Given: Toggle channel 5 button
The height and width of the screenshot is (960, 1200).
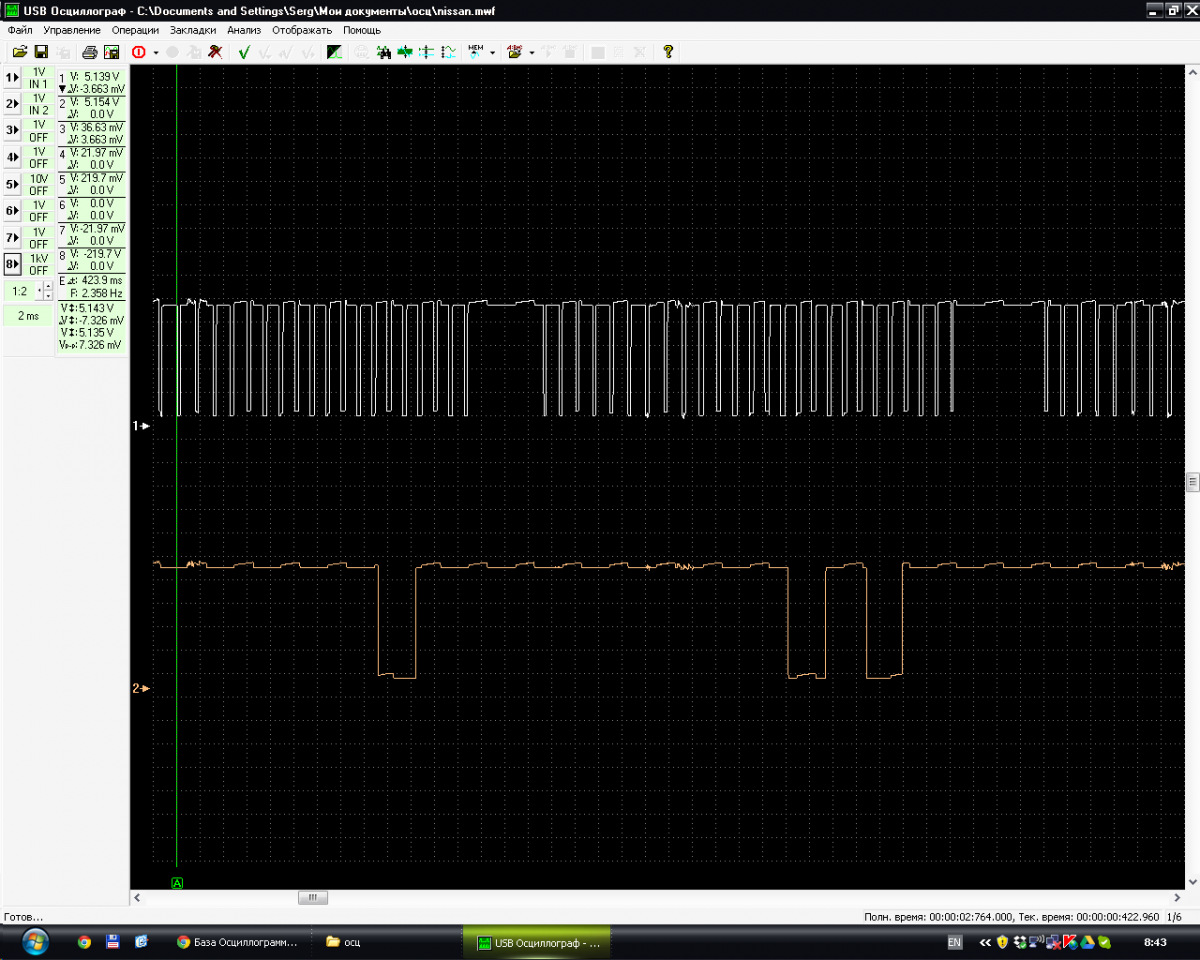Looking at the screenshot, I should [x=11, y=184].
